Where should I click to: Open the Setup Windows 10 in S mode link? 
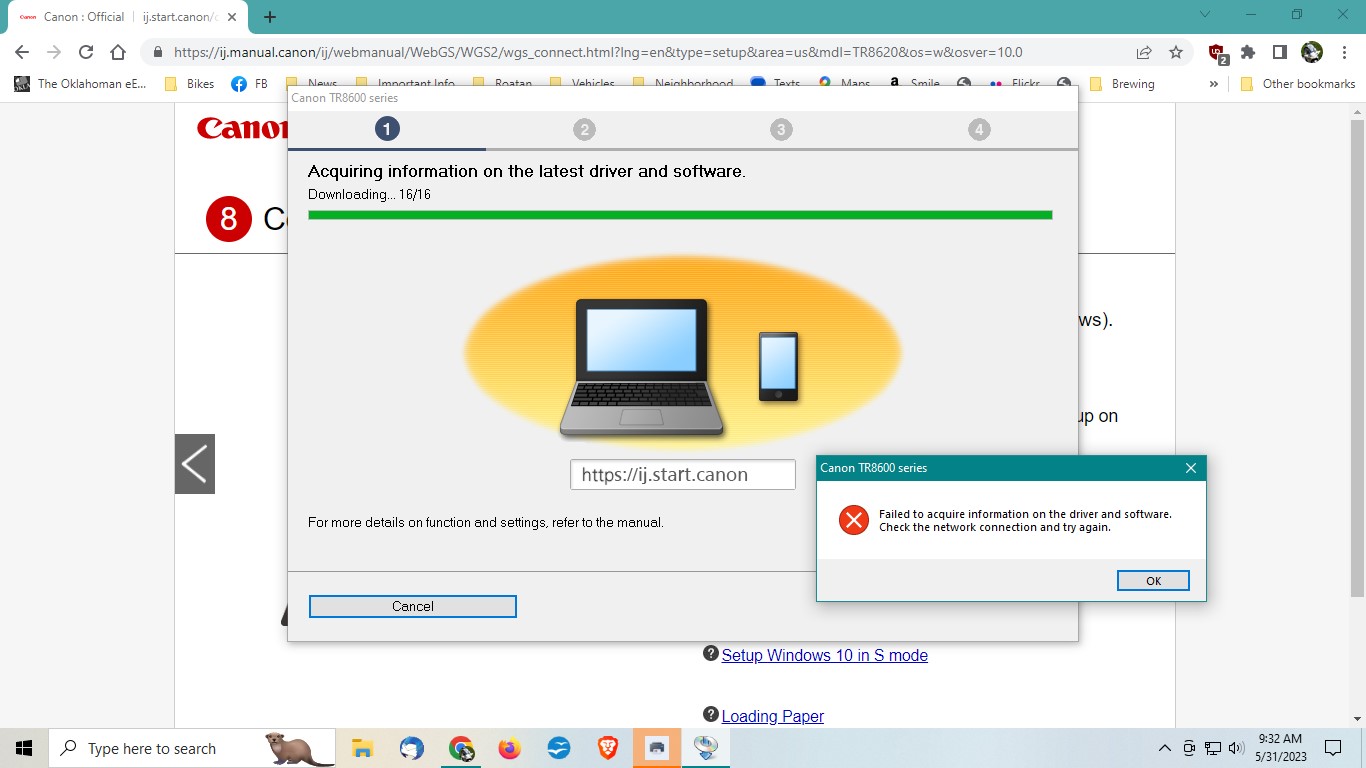(x=825, y=655)
